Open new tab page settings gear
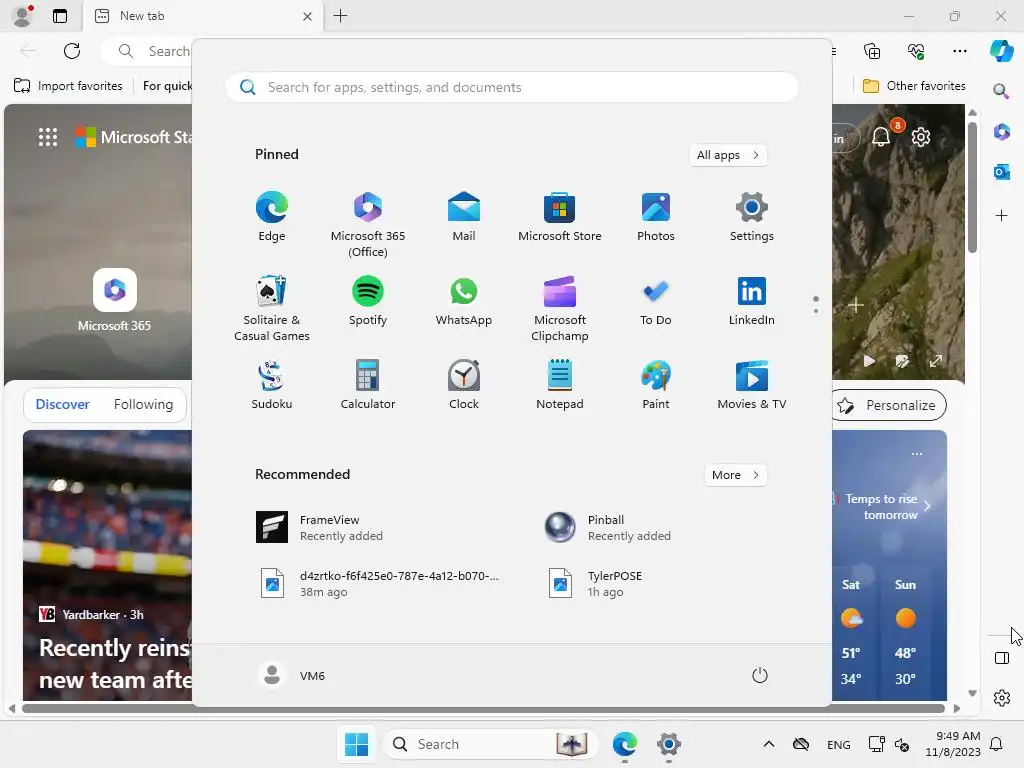Viewport: 1024px width, 768px height. (921, 137)
